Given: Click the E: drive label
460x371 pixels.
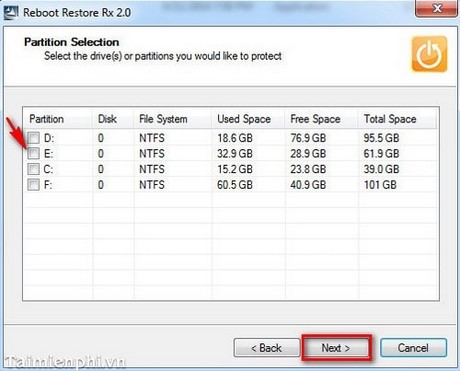Looking at the screenshot, I should 48,154.
